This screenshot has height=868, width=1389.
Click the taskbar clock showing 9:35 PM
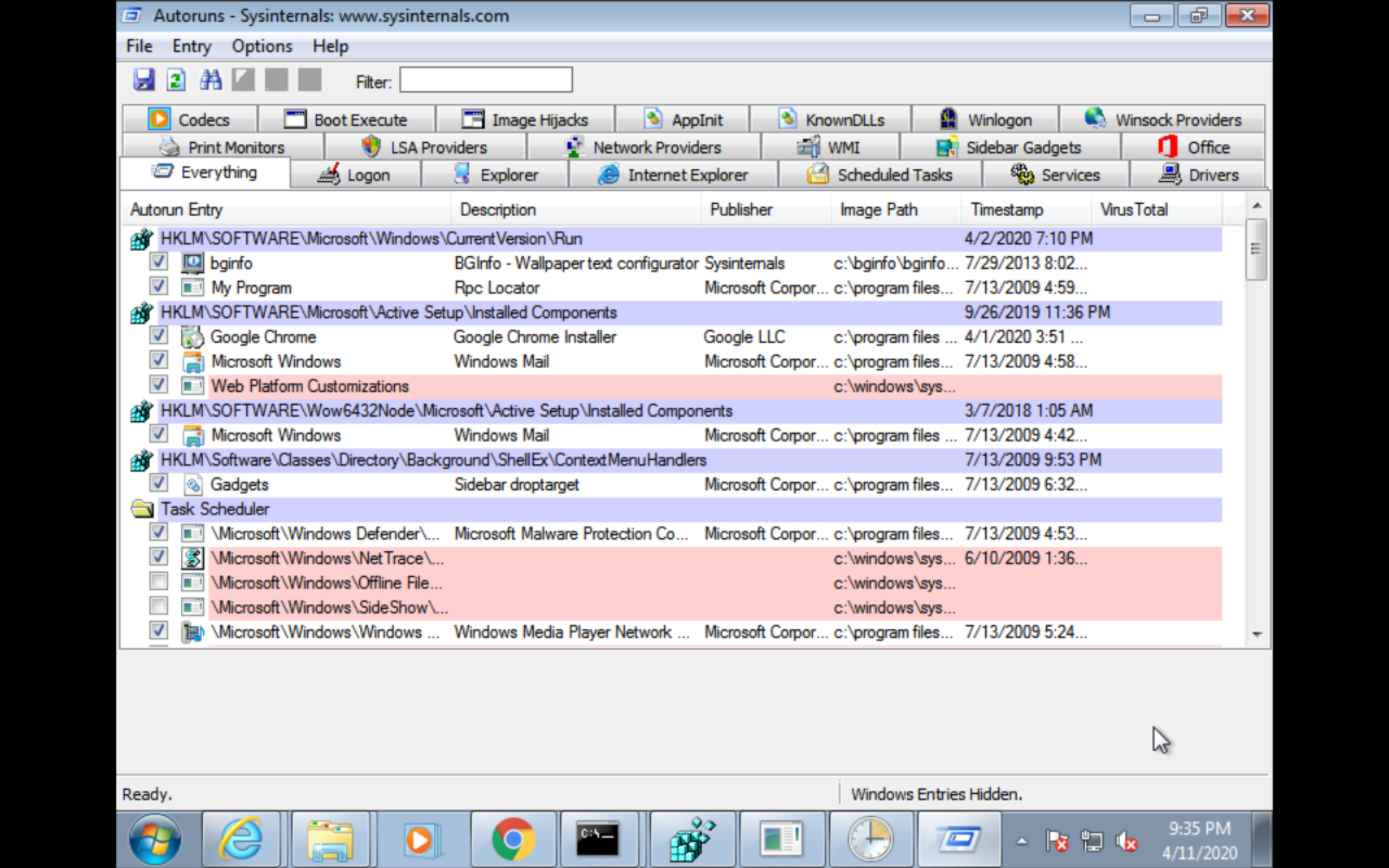[x=1200, y=840]
